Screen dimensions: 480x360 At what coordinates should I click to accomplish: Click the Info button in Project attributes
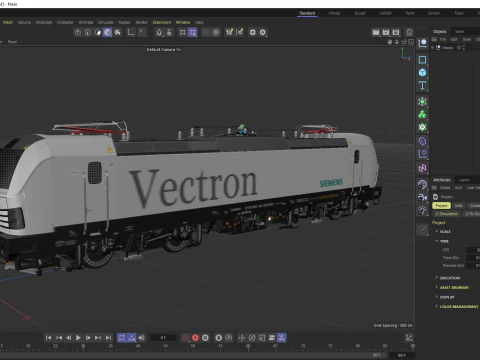(459, 206)
